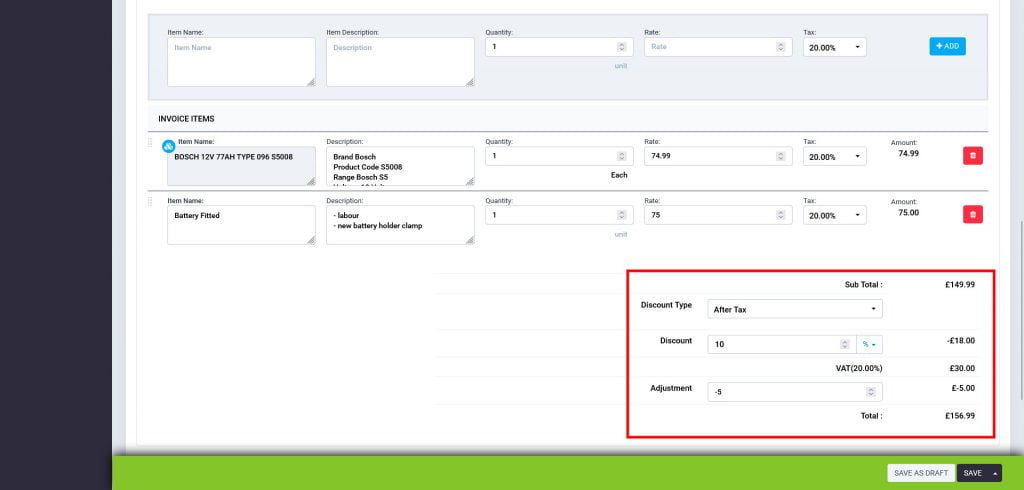Screen dimensions: 1024x490
Task: Click the Discount value spinner
Action: (844, 344)
